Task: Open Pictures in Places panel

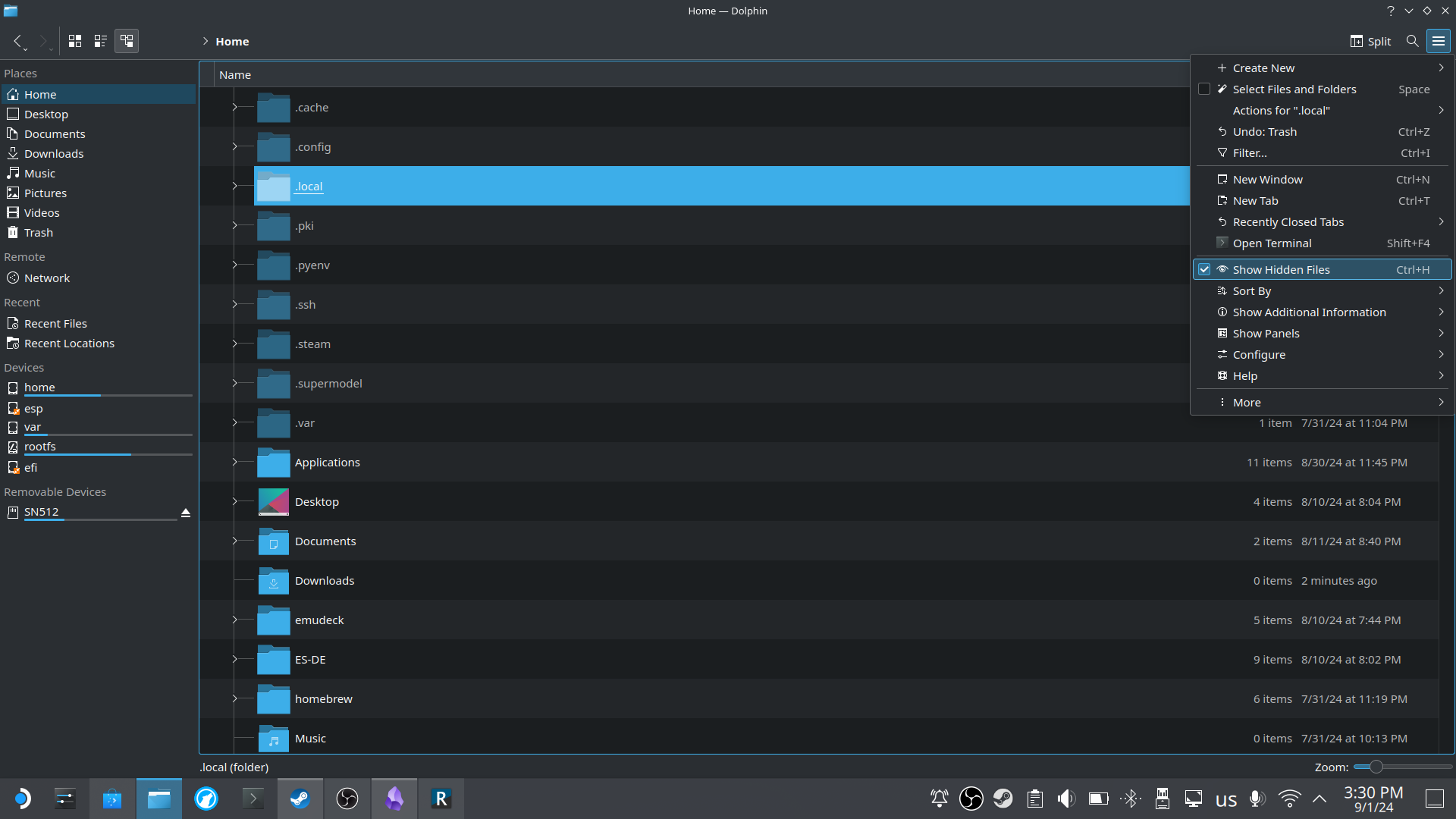Action: point(99,193)
